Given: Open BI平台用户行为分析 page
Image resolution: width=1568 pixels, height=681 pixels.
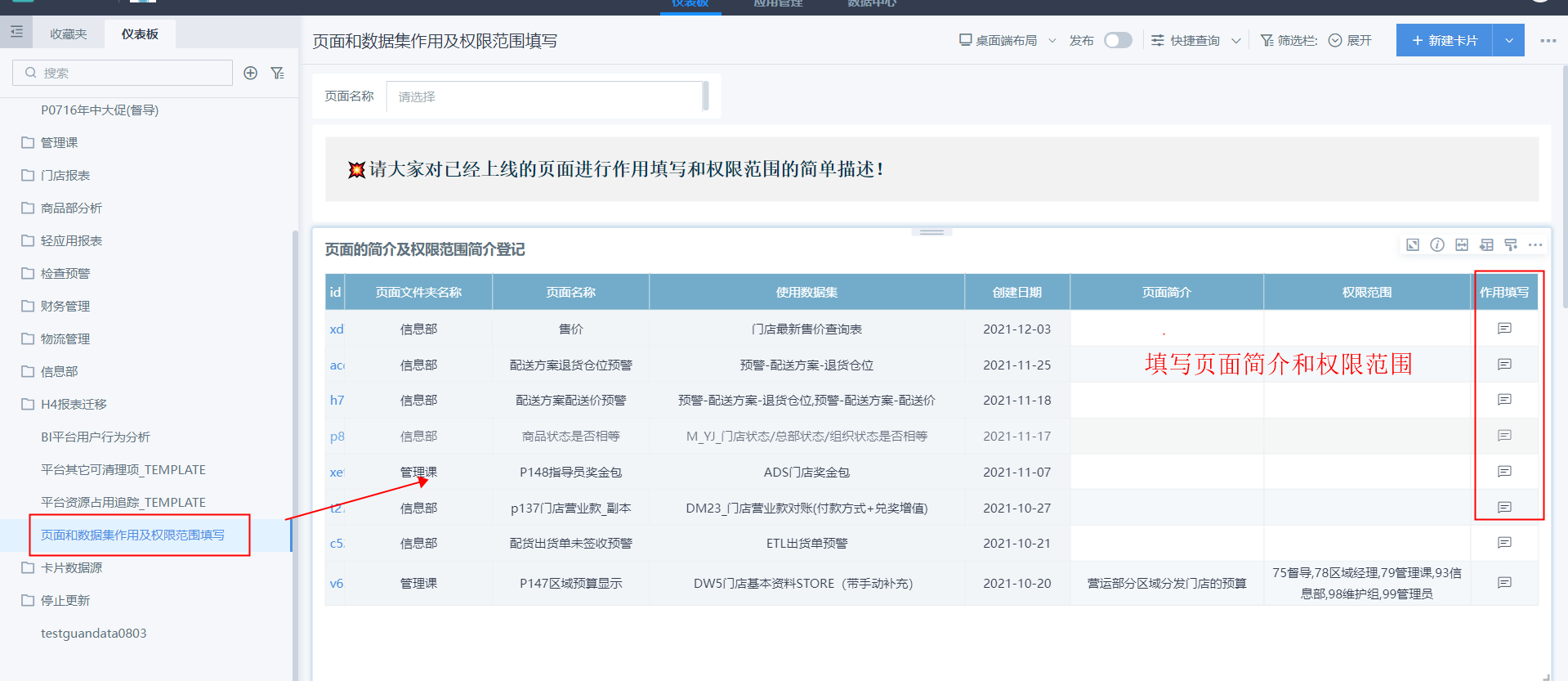Looking at the screenshot, I should (x=96, y=437).
